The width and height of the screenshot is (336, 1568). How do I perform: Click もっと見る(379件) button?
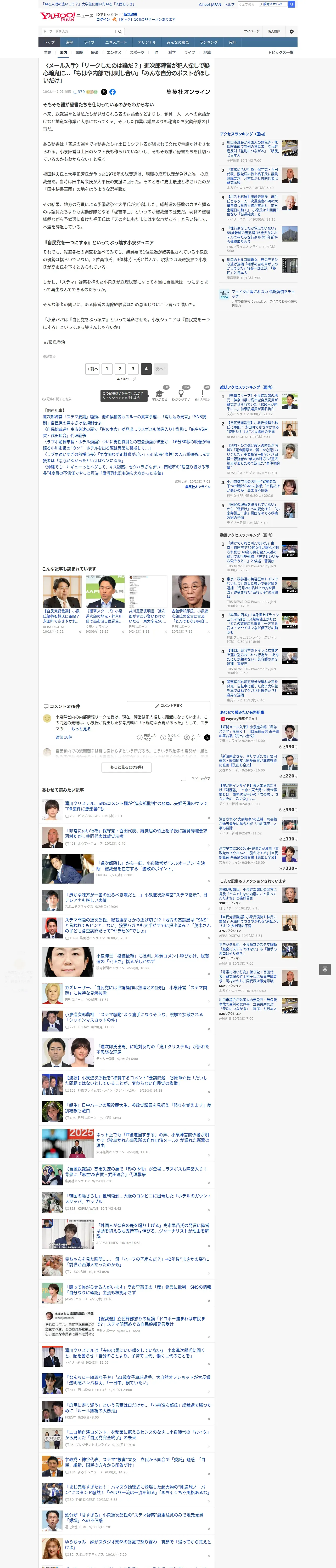127,768
